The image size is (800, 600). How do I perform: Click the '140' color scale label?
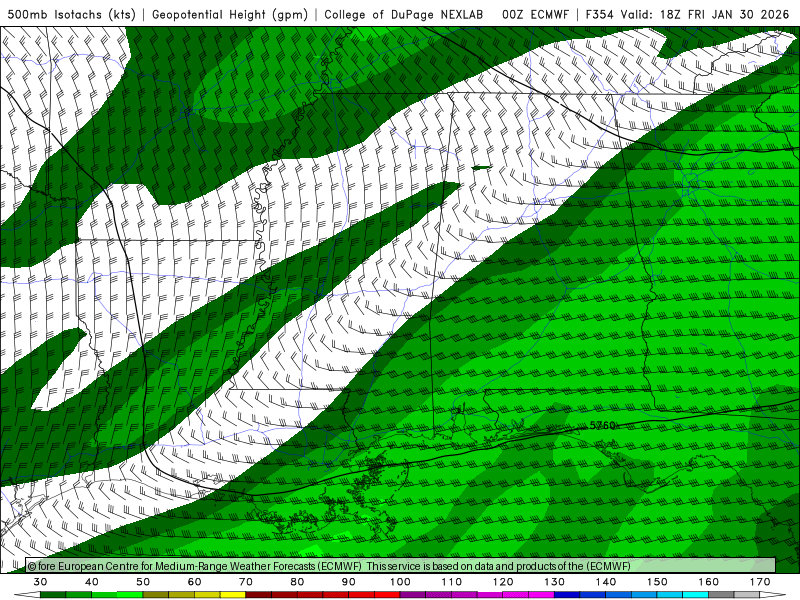pos(606,582)
